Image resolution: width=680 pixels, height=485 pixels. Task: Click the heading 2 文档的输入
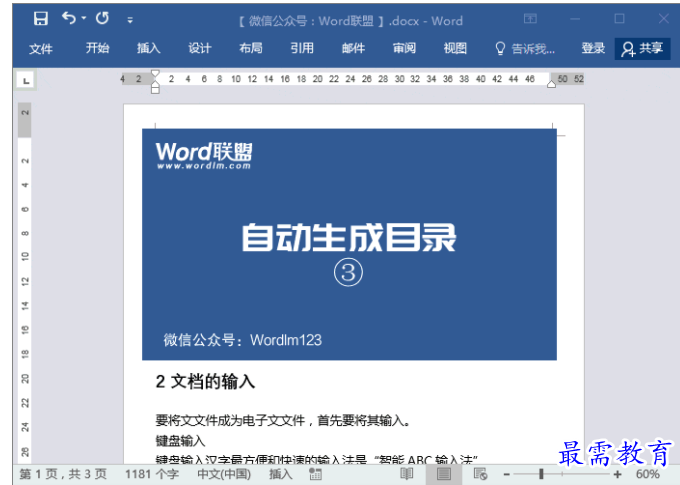(x=205, y=382)
